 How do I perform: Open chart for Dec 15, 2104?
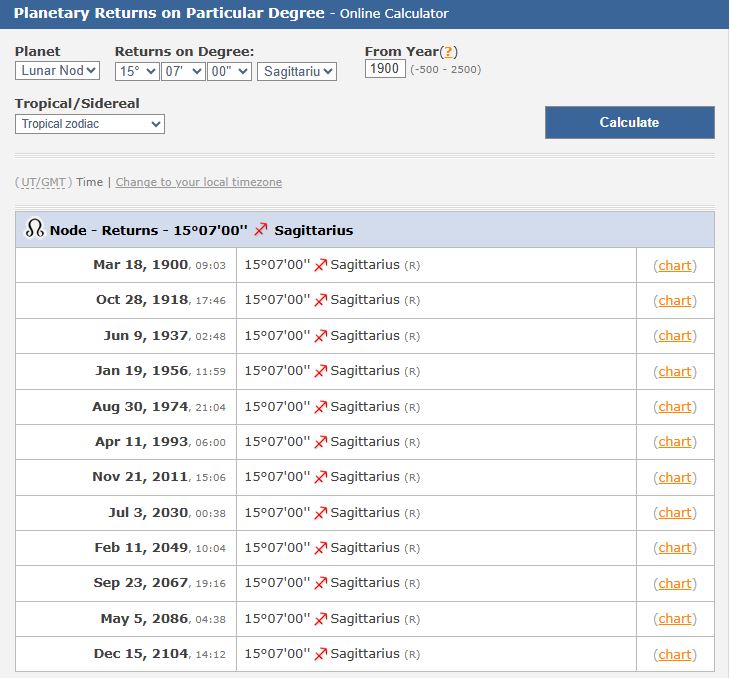tap(675, 654)
